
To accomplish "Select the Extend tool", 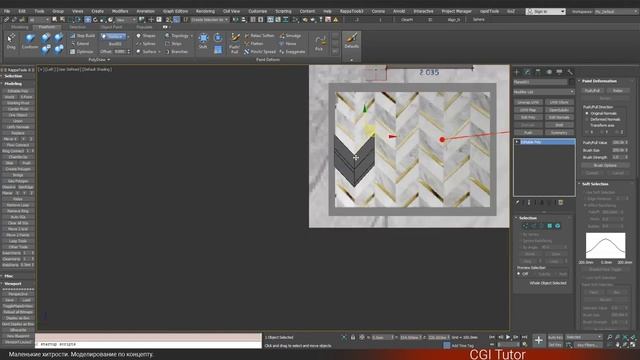I will point(80,44).
